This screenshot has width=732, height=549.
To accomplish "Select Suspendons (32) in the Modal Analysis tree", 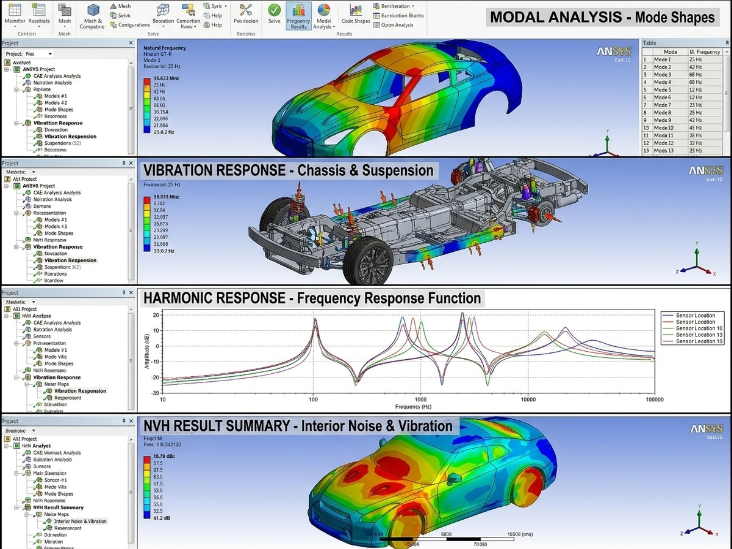I will pyautogui.click(x=63, y=143).
